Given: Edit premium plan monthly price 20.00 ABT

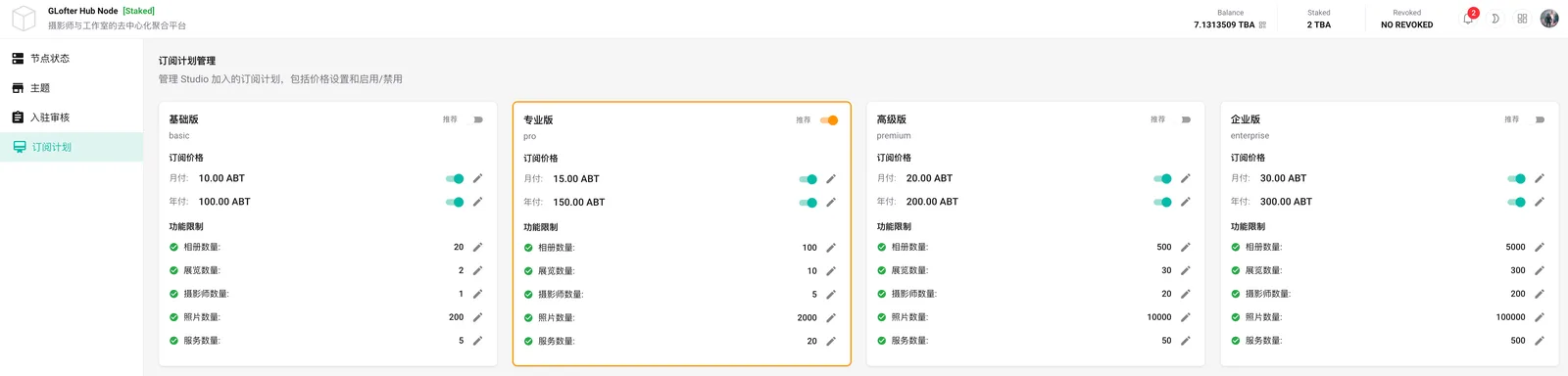Looking at the screenshot, I should click(x=1185, y=178).
